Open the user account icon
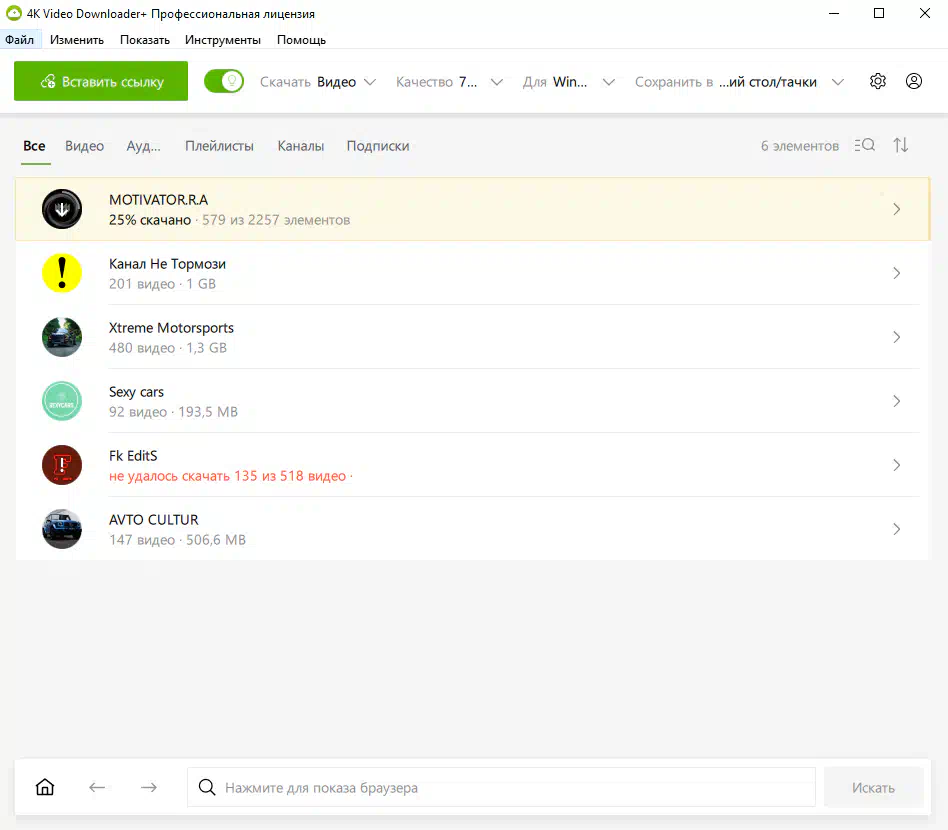 pyautogui.click(x=914, y=81)
